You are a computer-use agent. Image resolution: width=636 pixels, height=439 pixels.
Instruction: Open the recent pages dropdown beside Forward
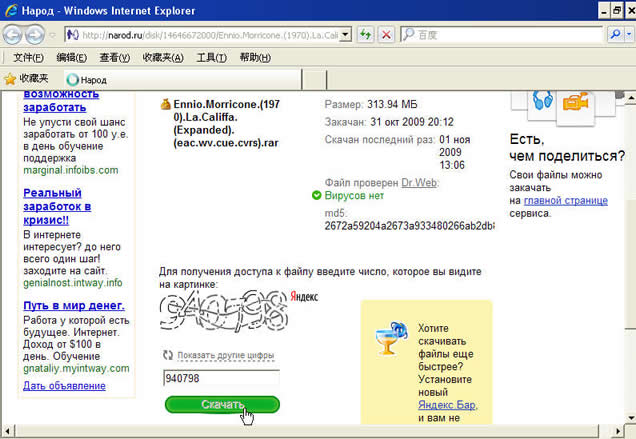[53, 35]
